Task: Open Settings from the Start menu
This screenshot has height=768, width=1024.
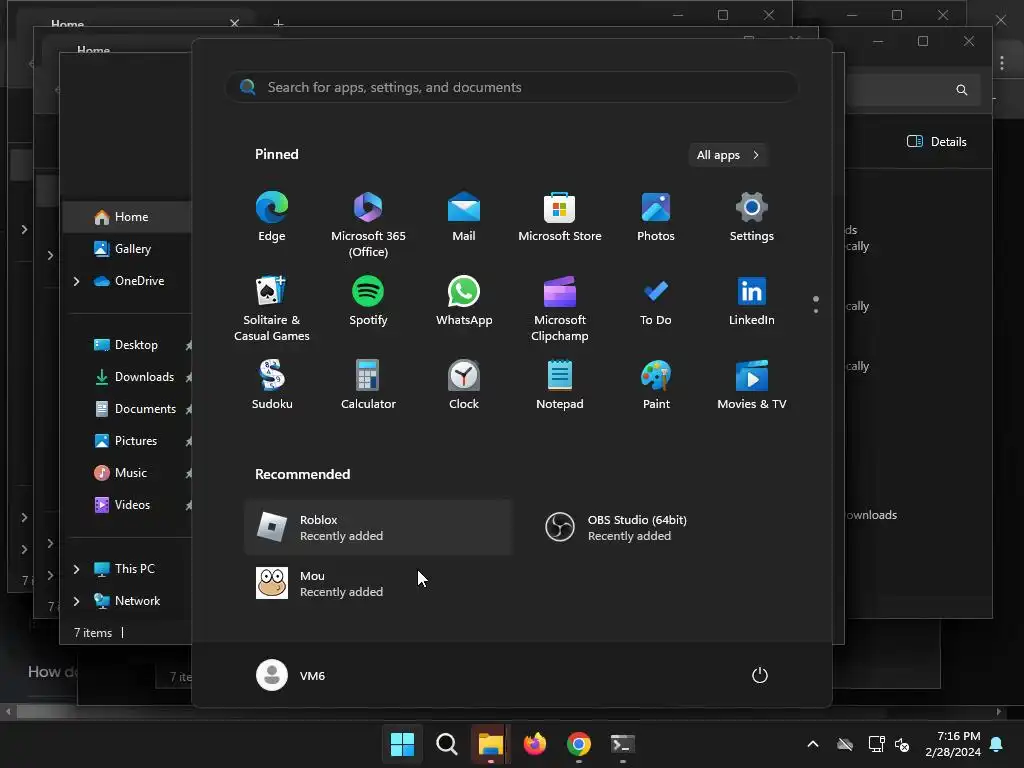Action: click(x=752, y=217)
